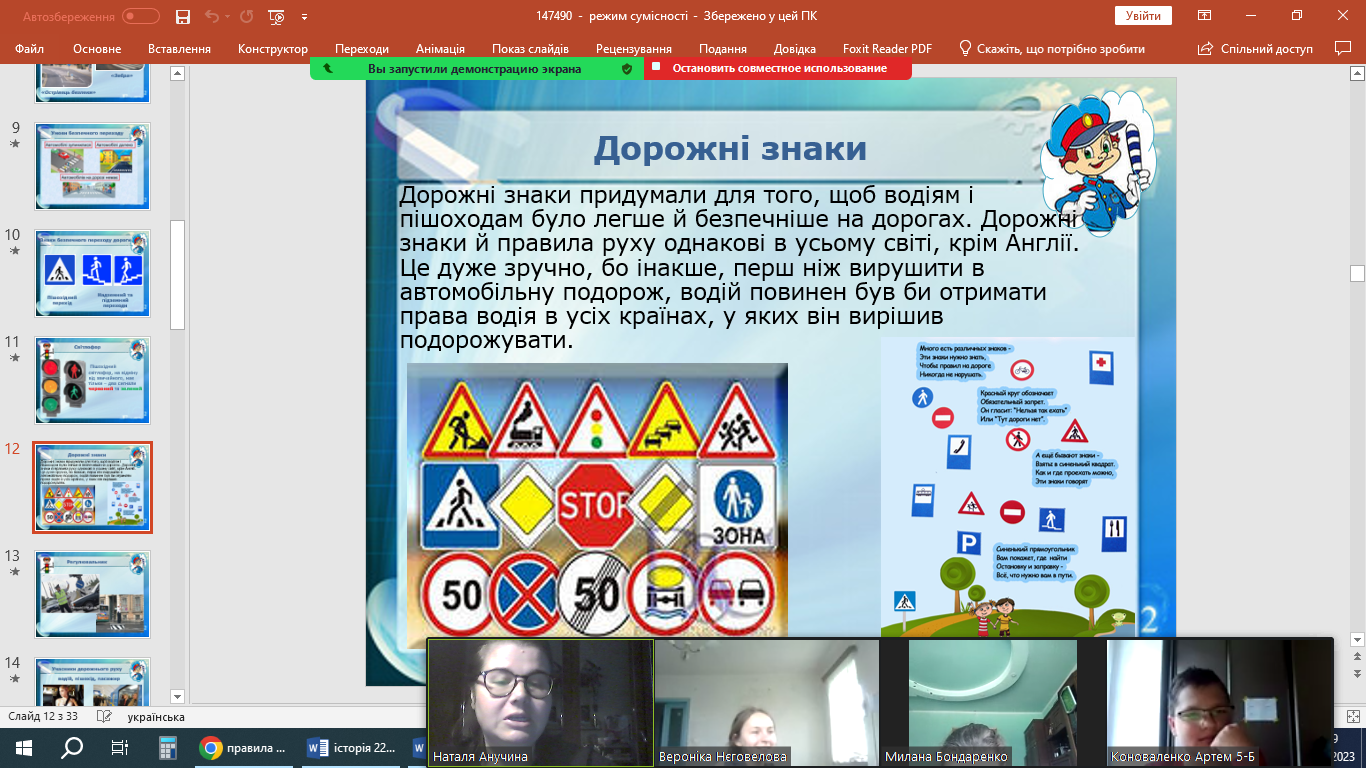
Task: Click main slide vertical scrollbar up arrow
Action: click(1357, 74)
